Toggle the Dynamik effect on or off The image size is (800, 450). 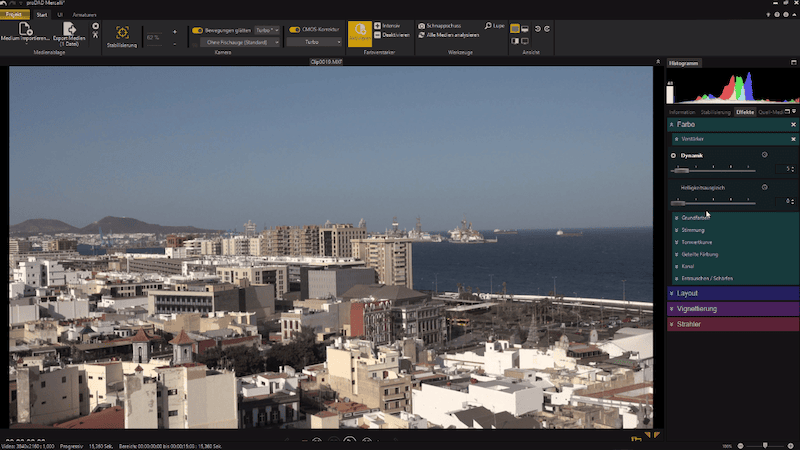(673, 155)
